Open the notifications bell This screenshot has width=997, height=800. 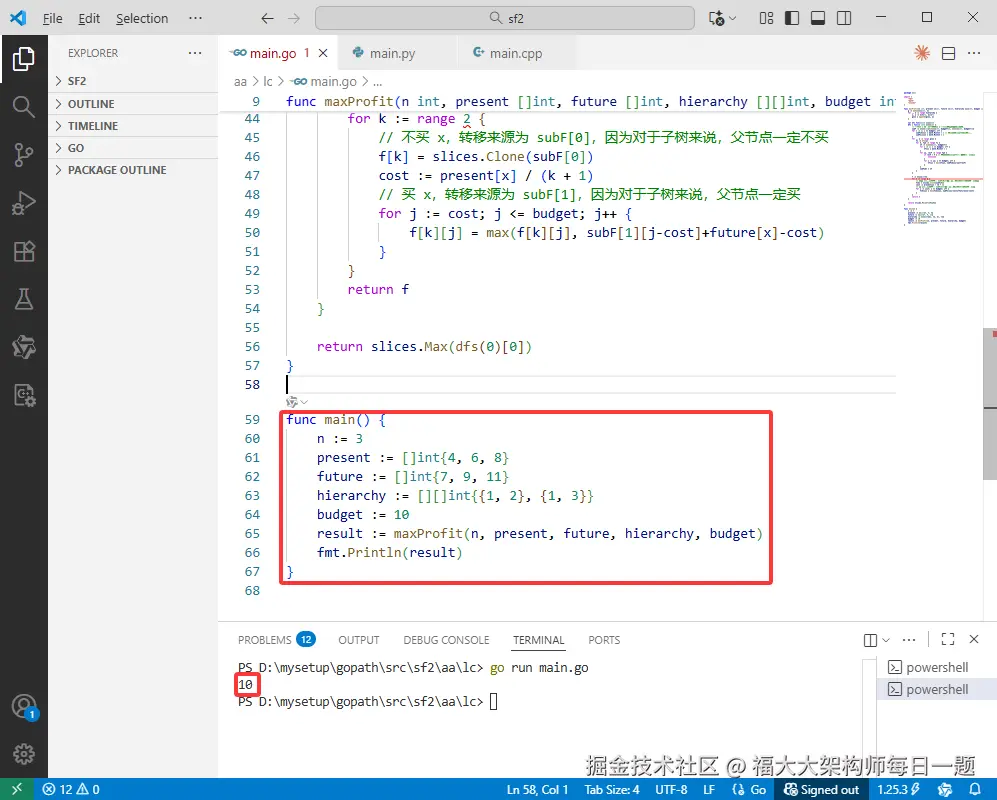pyautogui.click(x=975, y=789)
